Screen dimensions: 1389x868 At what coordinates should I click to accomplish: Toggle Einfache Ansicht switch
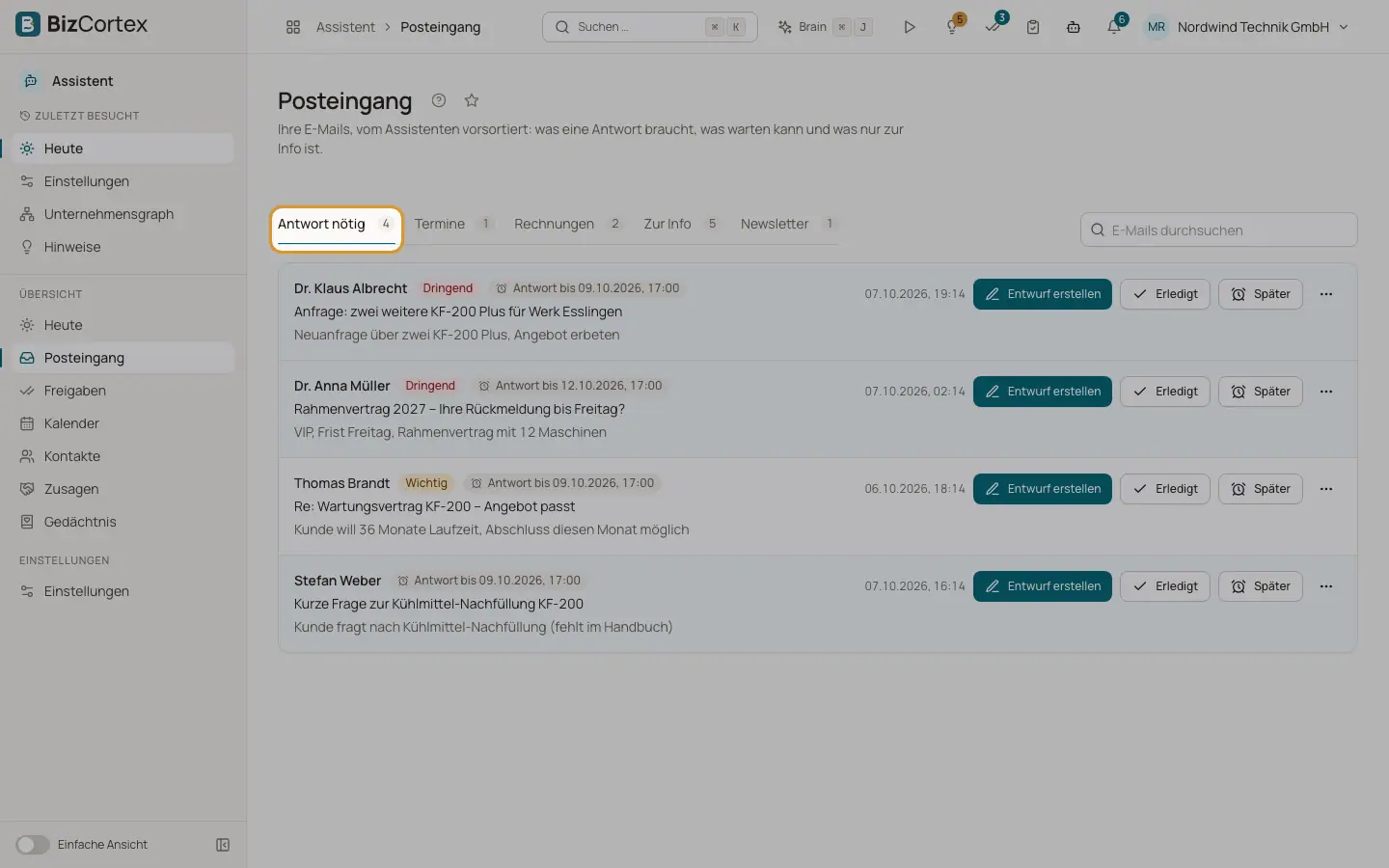pyautogui.click(x=33, y=845)
